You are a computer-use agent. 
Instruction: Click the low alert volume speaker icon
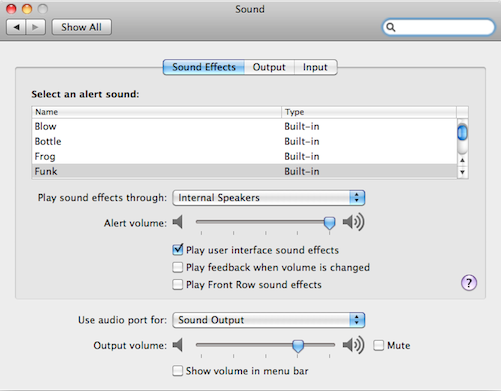[178, 222]
